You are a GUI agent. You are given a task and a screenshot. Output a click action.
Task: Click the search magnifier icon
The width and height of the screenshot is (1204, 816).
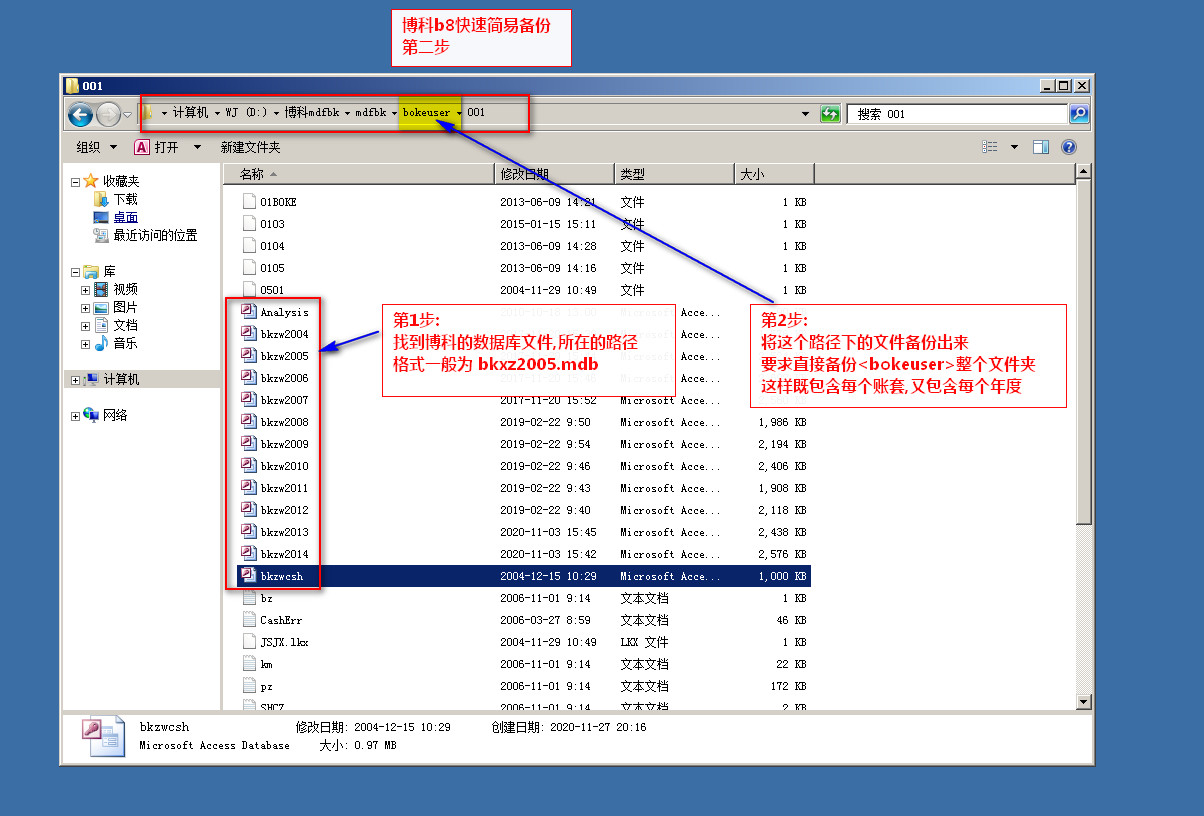pyautogui.click(x=1079, y=114)
